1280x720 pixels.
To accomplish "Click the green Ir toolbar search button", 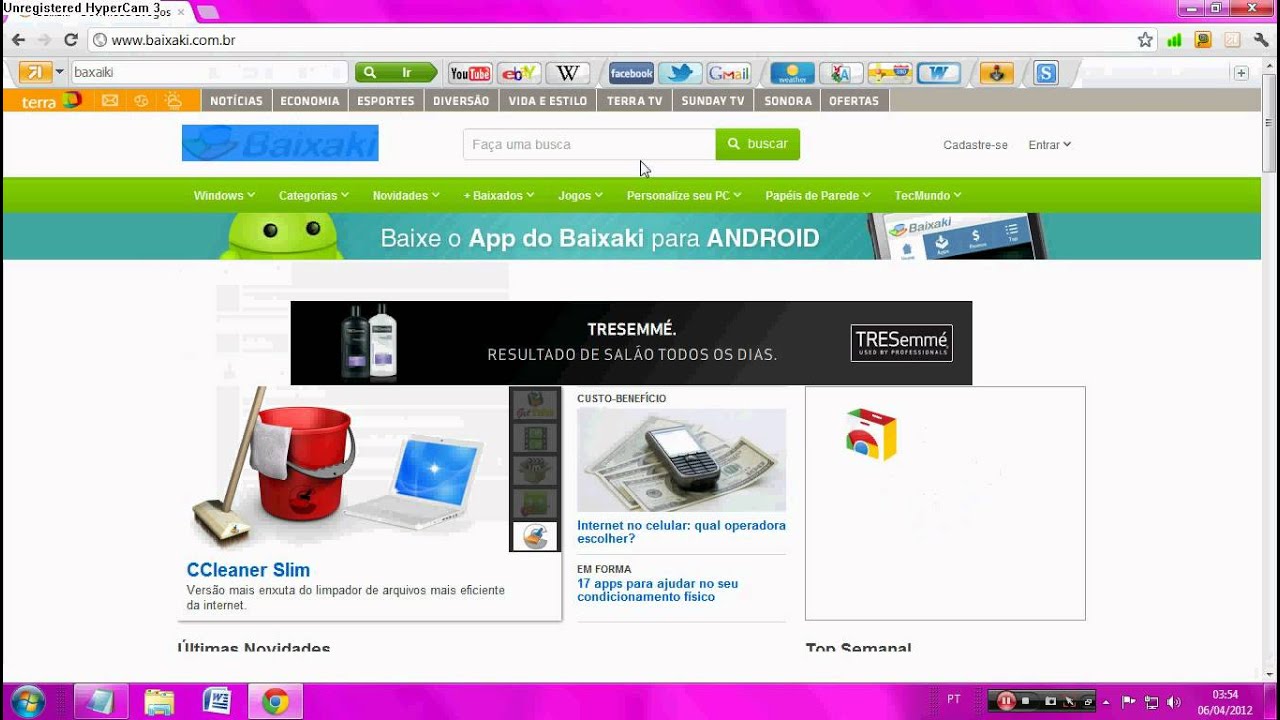I will 396,73.
